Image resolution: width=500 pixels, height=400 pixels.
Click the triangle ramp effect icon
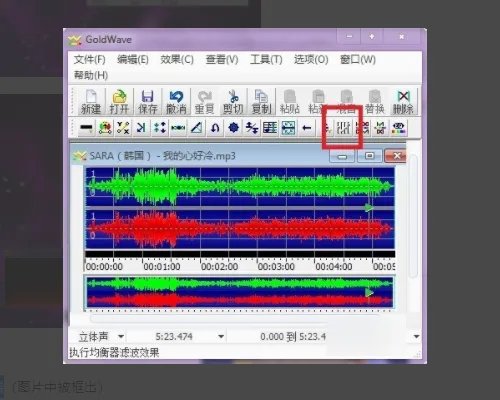point(197,128)
